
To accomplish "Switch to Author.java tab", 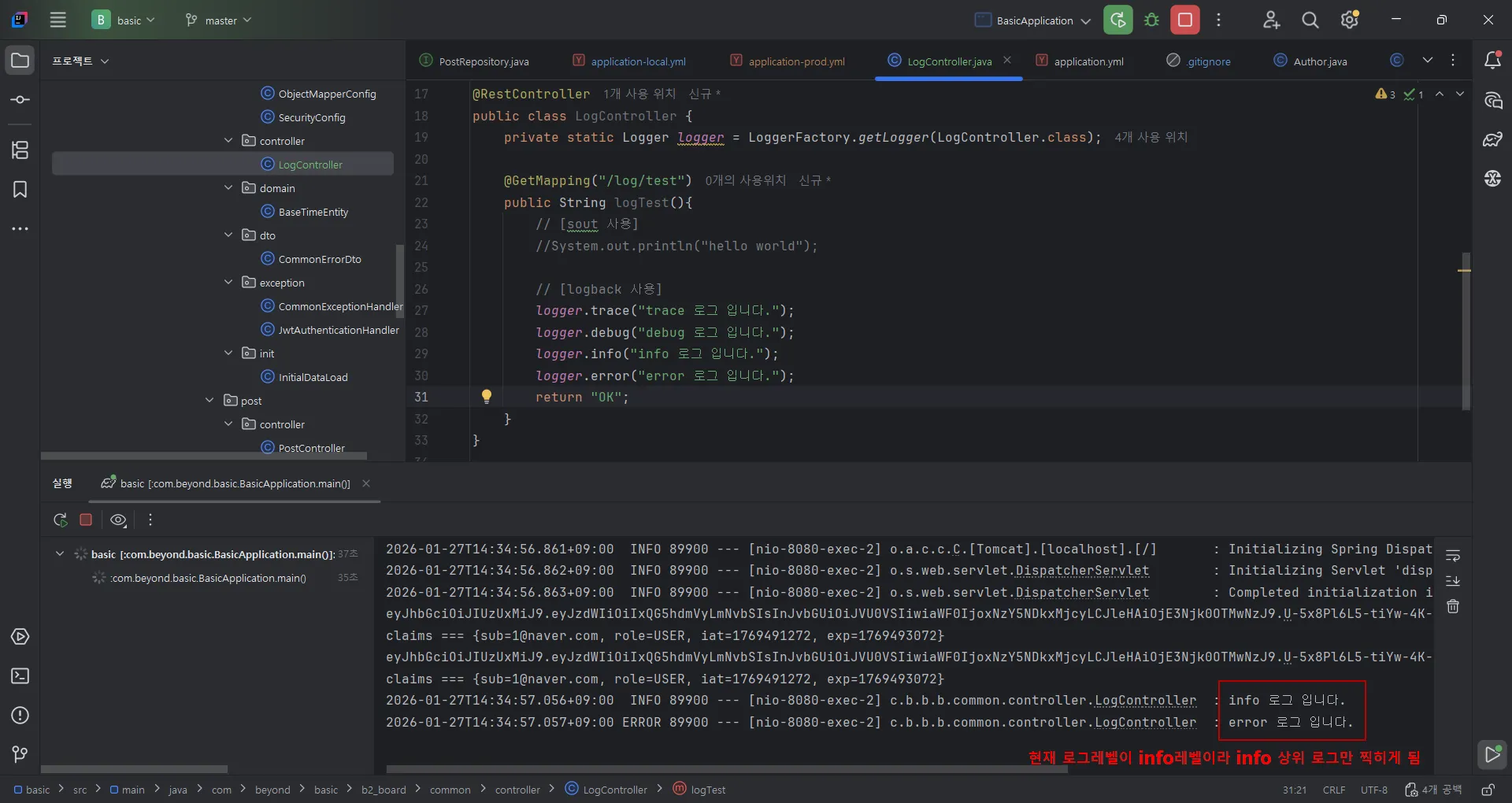I will pos(1311,61).
